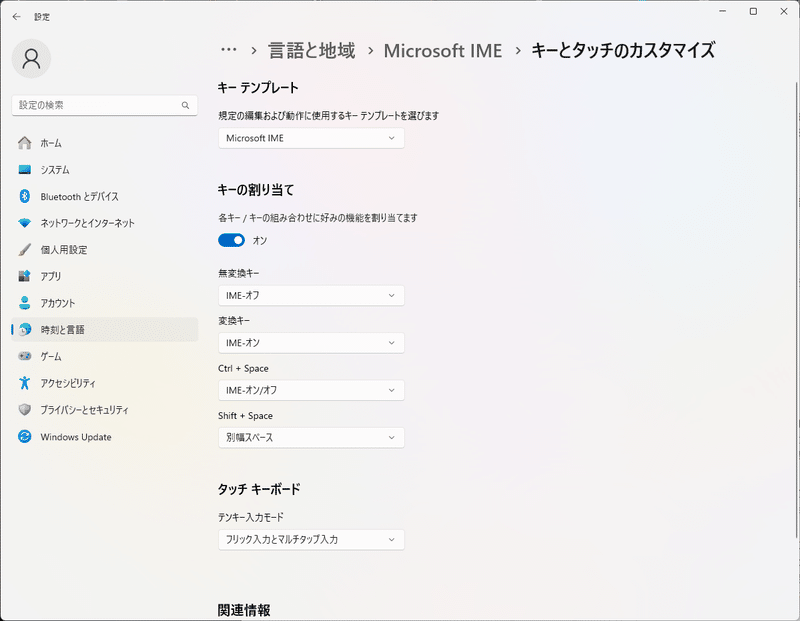Click the 設定の検索 search field
Screen dimensions: 800x621
coord(105,105)
